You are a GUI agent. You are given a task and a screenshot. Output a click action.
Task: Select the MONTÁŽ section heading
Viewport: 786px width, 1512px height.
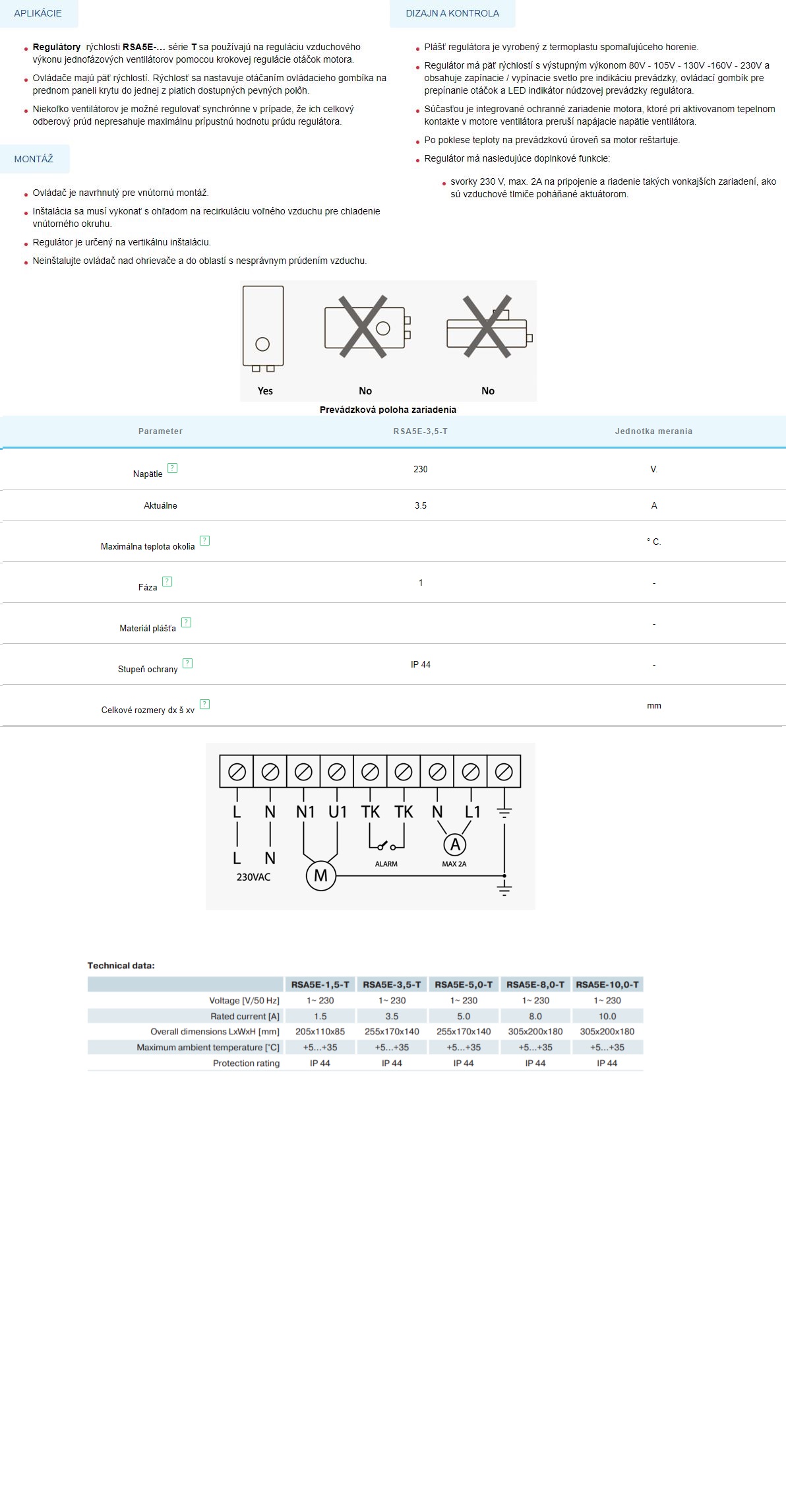click(x=34, y=159)
